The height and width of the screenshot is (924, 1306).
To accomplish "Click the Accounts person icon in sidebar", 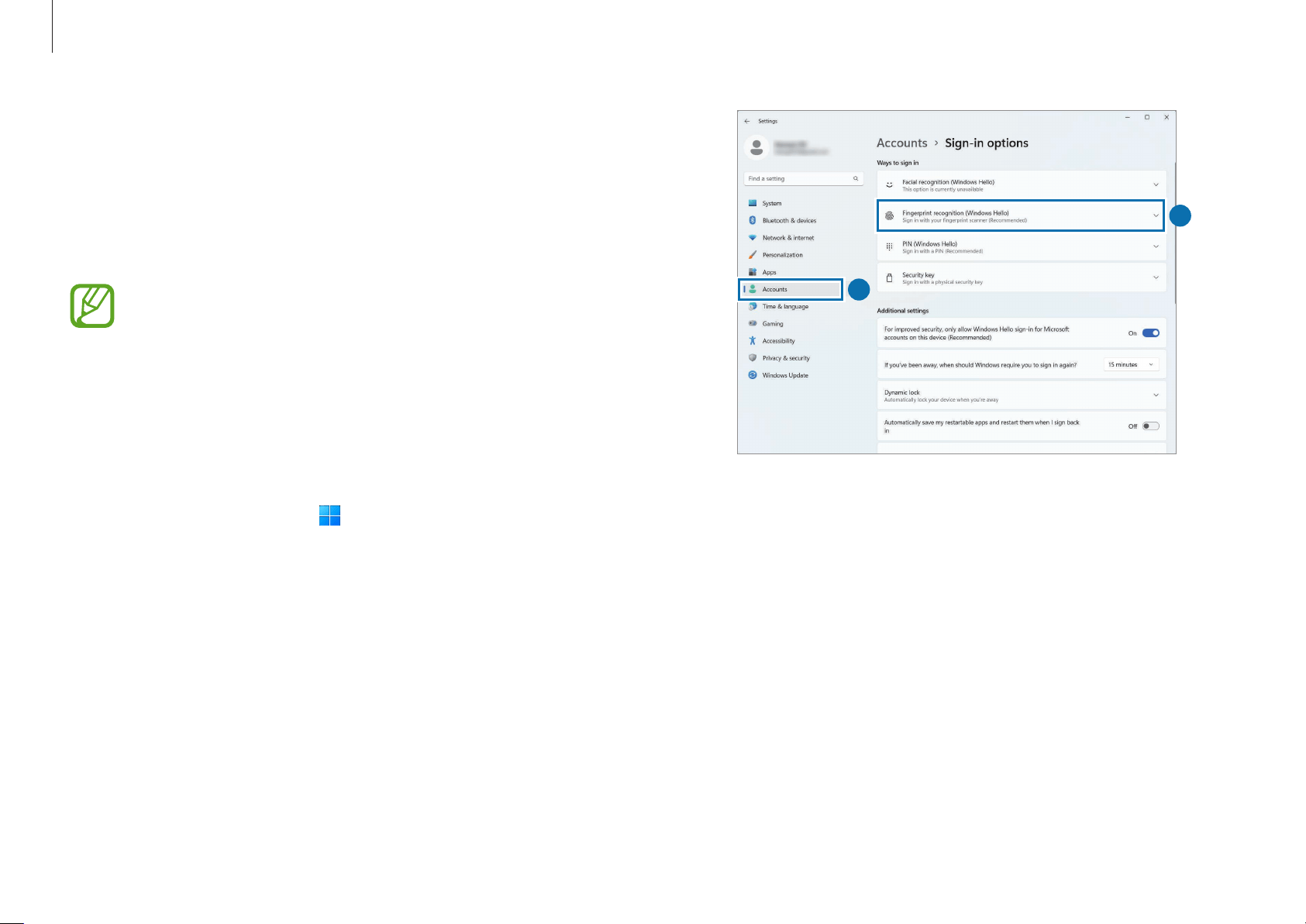I will coord(752,289).
